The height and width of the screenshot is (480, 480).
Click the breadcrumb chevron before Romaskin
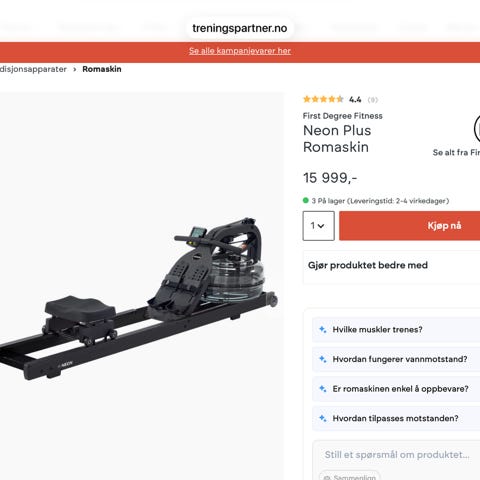pos(75,69)
